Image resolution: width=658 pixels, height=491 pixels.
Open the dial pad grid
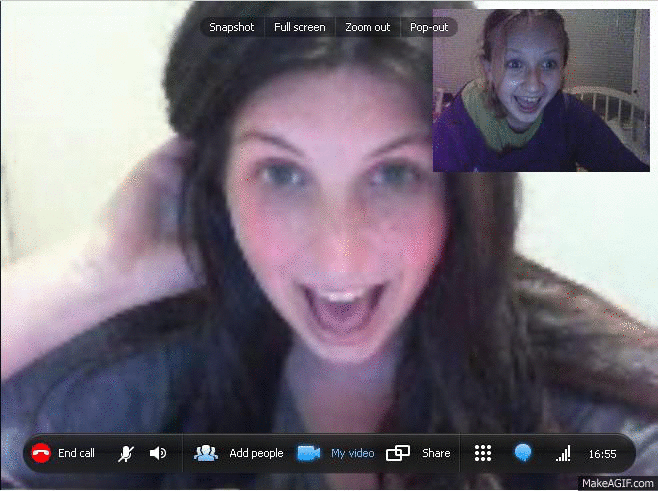click(x=483, y=453)
